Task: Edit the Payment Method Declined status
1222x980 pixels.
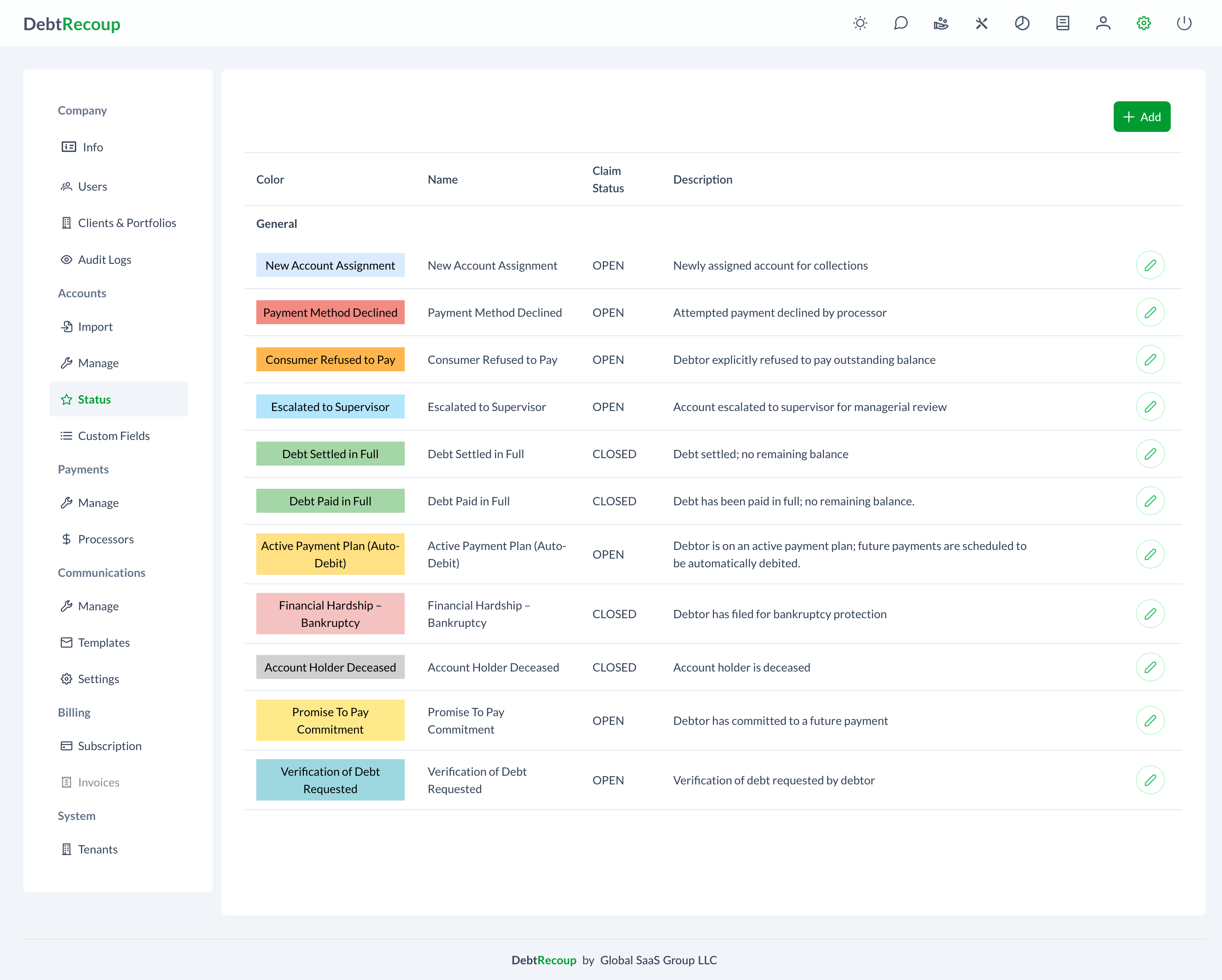Action: pos(1150,312)
